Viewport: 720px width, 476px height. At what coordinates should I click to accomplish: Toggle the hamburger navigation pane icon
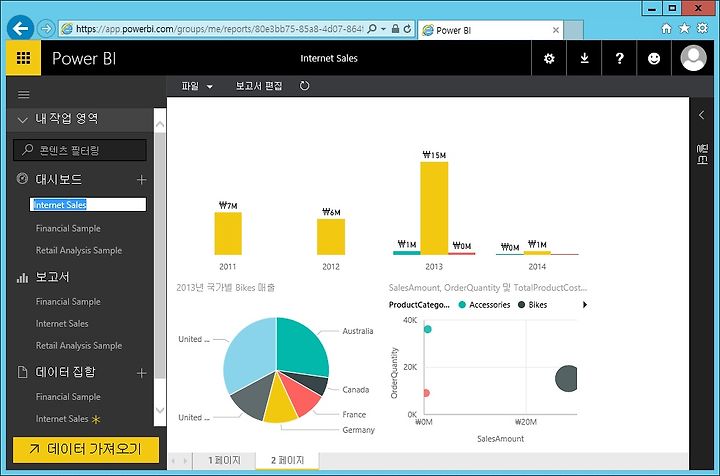pos(23,95)
